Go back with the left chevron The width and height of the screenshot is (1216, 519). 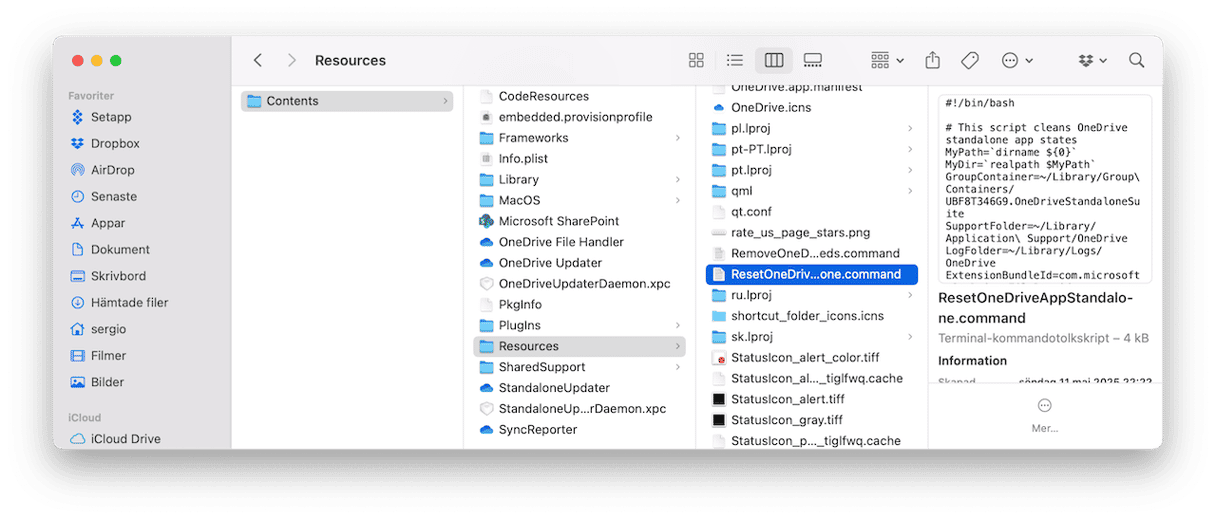[x=258, y=60]
